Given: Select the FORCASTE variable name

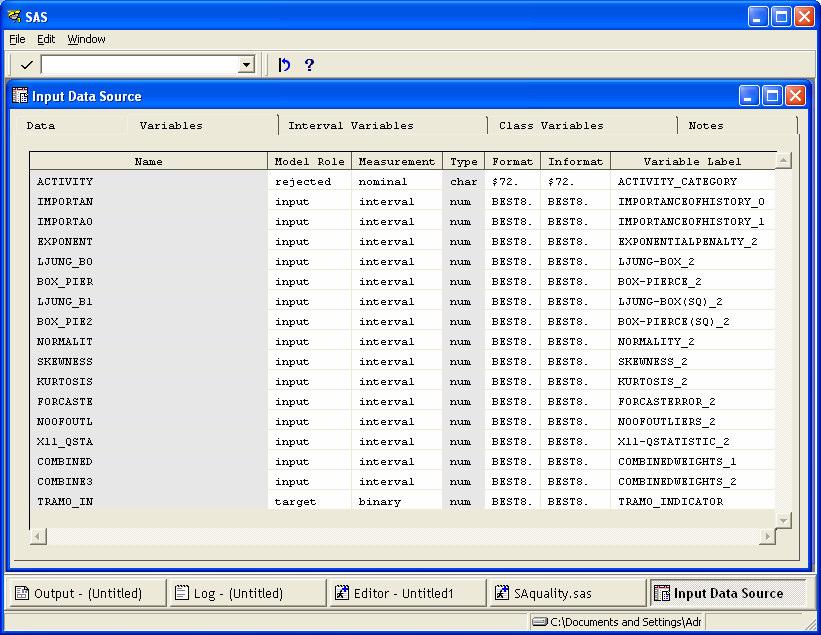Looking at the screenshot, I should click(65, 402).
